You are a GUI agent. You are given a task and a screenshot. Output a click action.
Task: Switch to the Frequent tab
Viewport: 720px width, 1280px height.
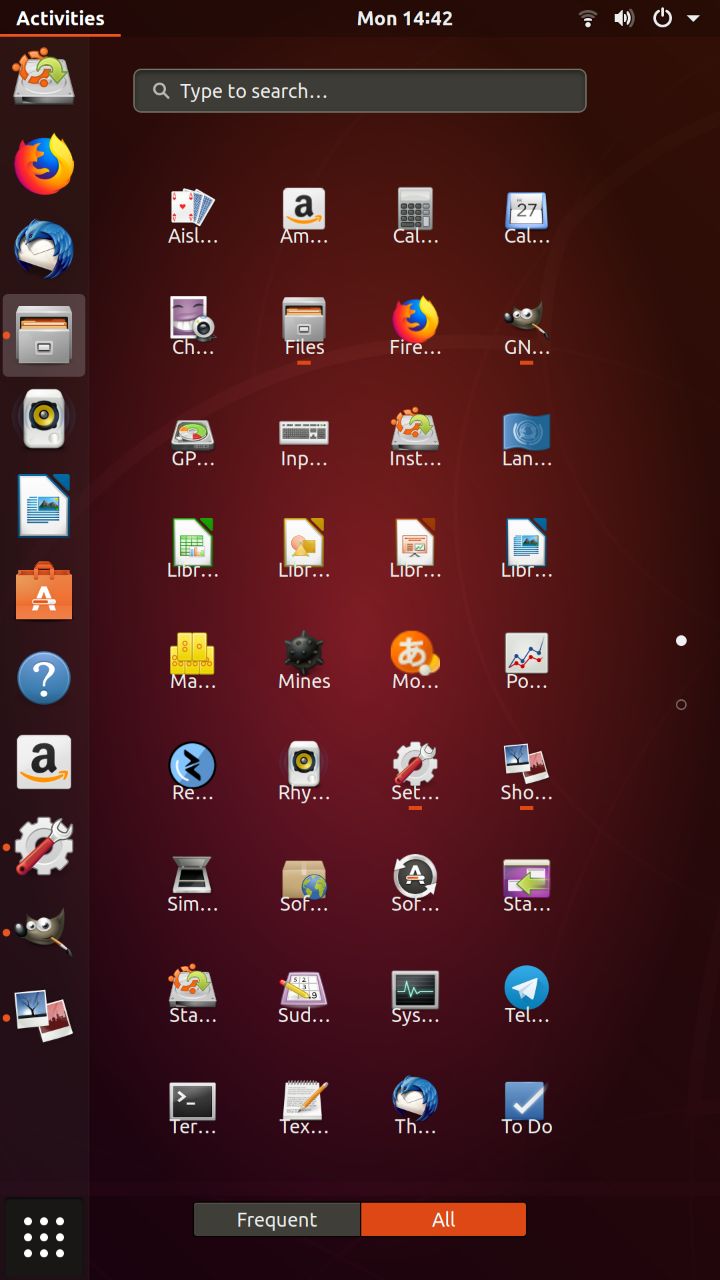coord(277,1219)
